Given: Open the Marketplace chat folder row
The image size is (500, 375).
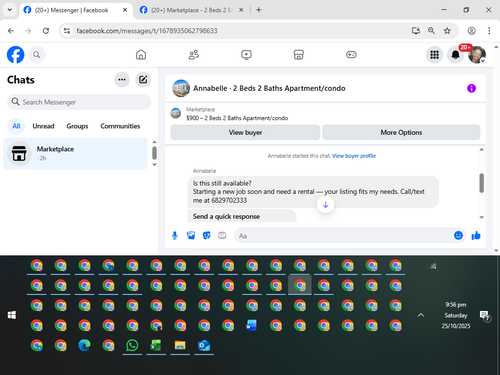Looking at the screenshot, I should 75,153.
